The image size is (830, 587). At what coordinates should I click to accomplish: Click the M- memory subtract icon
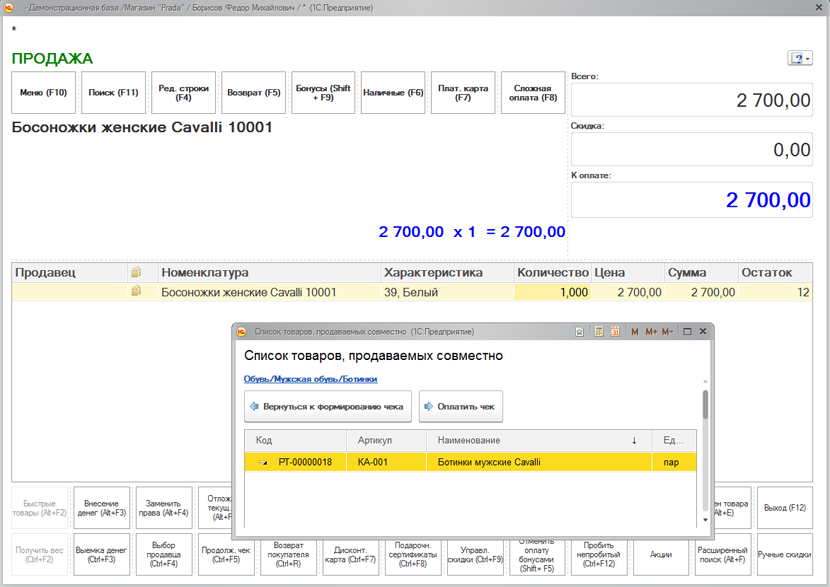click(x=667, y=331)
